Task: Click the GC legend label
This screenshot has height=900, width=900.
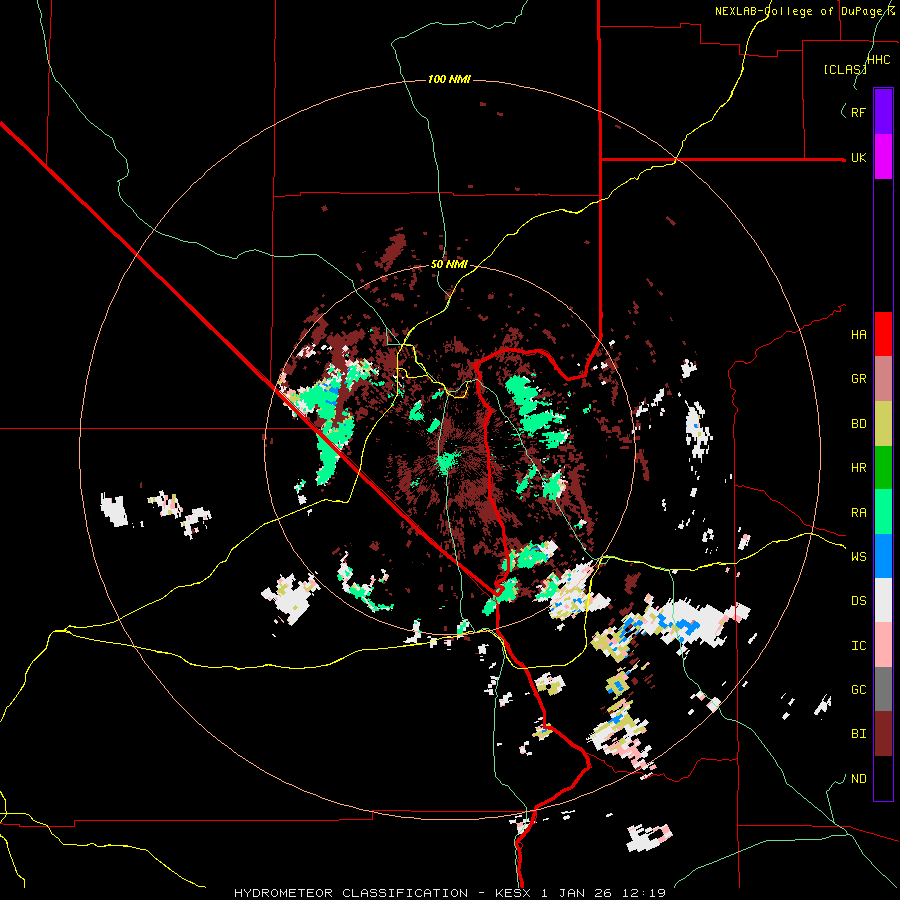Action: [x=858, y=690]
